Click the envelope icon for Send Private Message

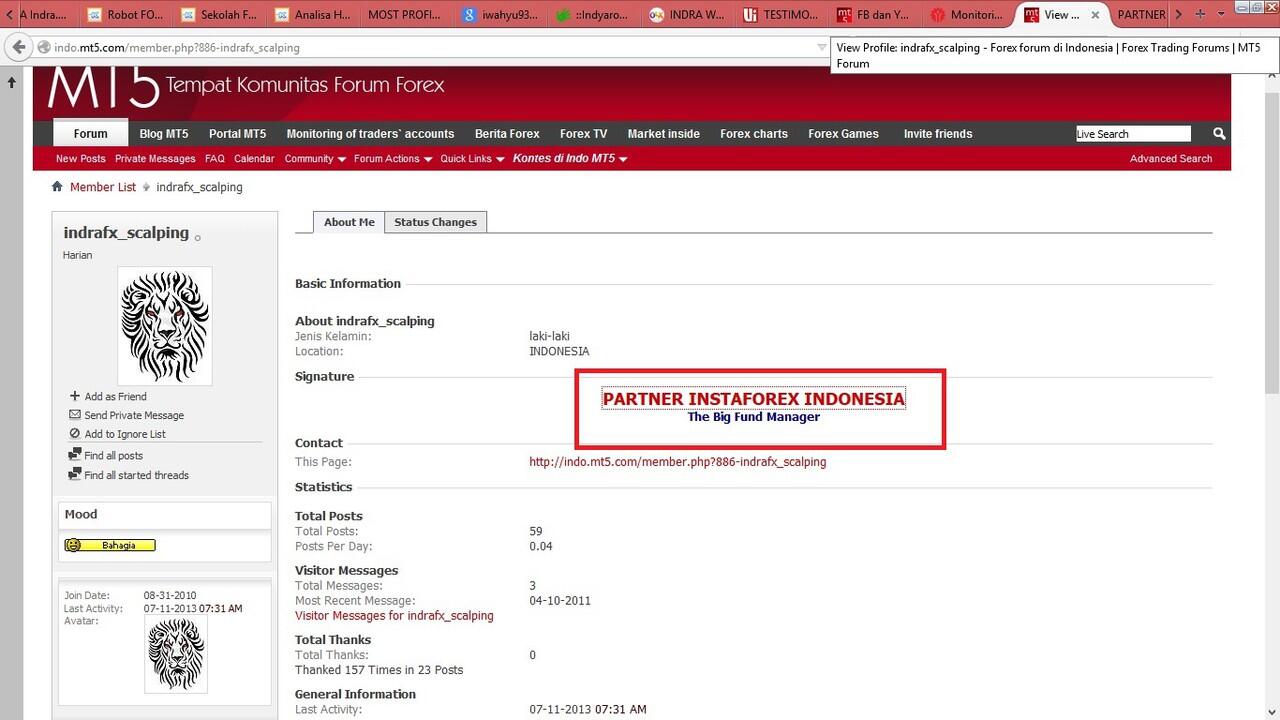coord(75,414)
